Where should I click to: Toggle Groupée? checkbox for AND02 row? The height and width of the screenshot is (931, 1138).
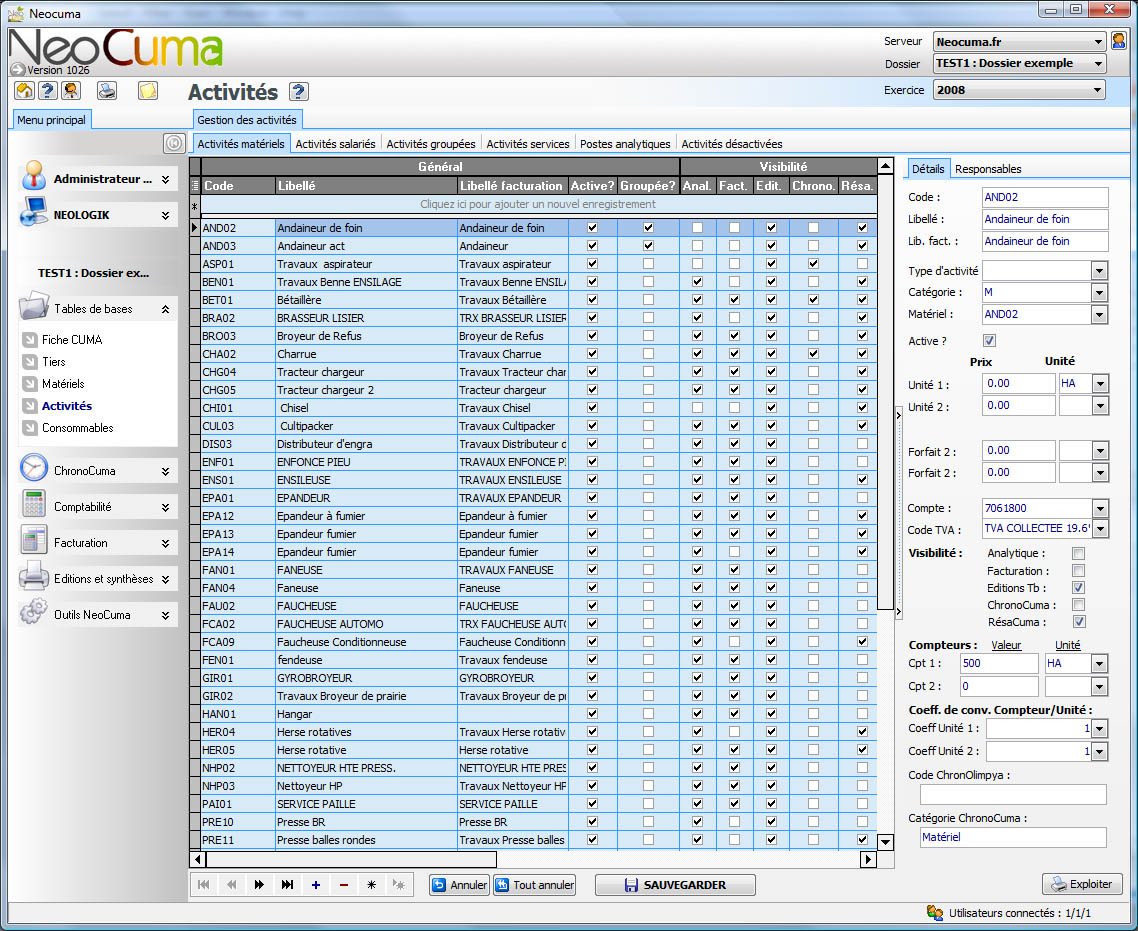click(x=648, y=227)
